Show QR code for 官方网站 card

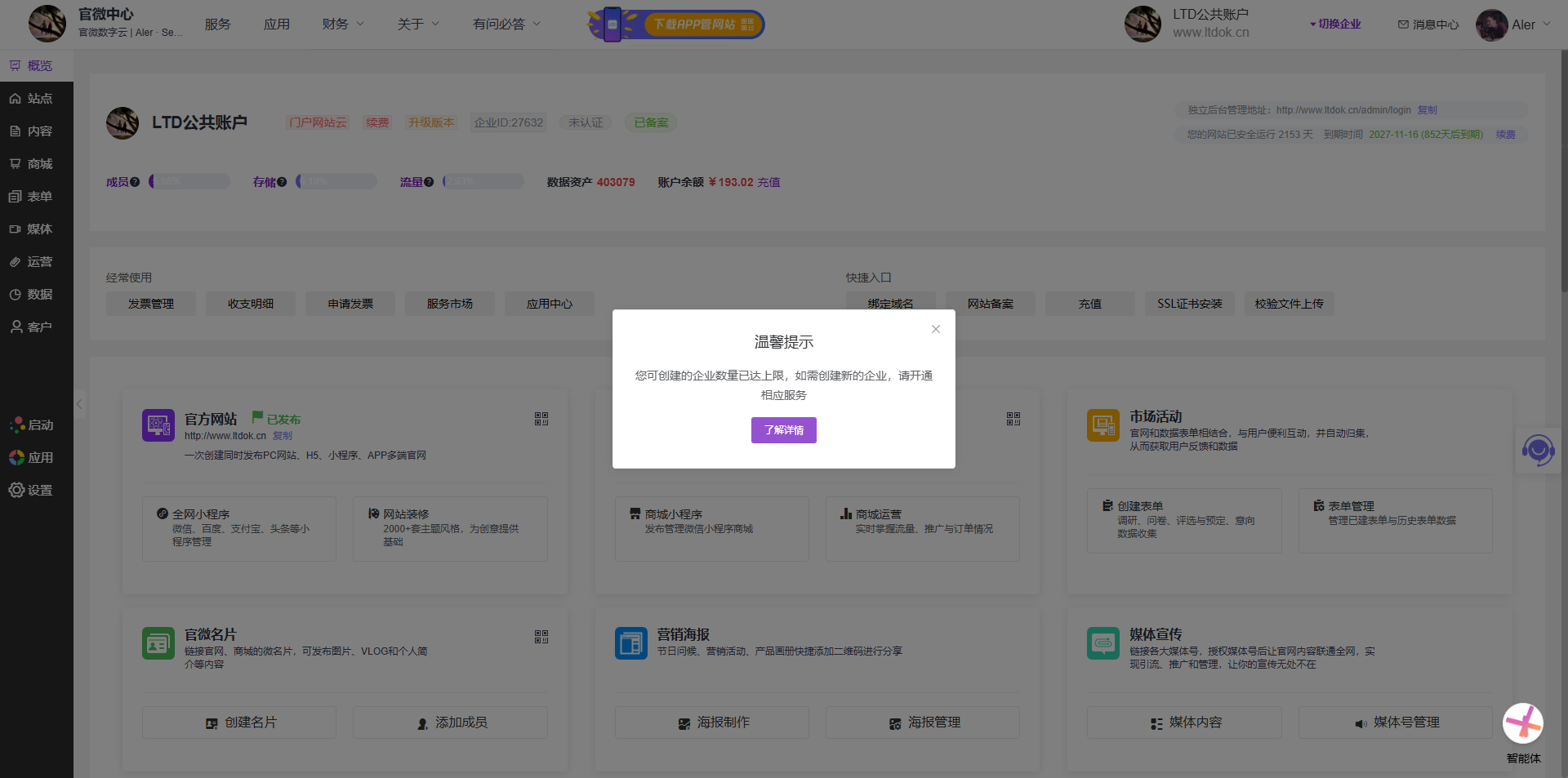coord(541,419)
